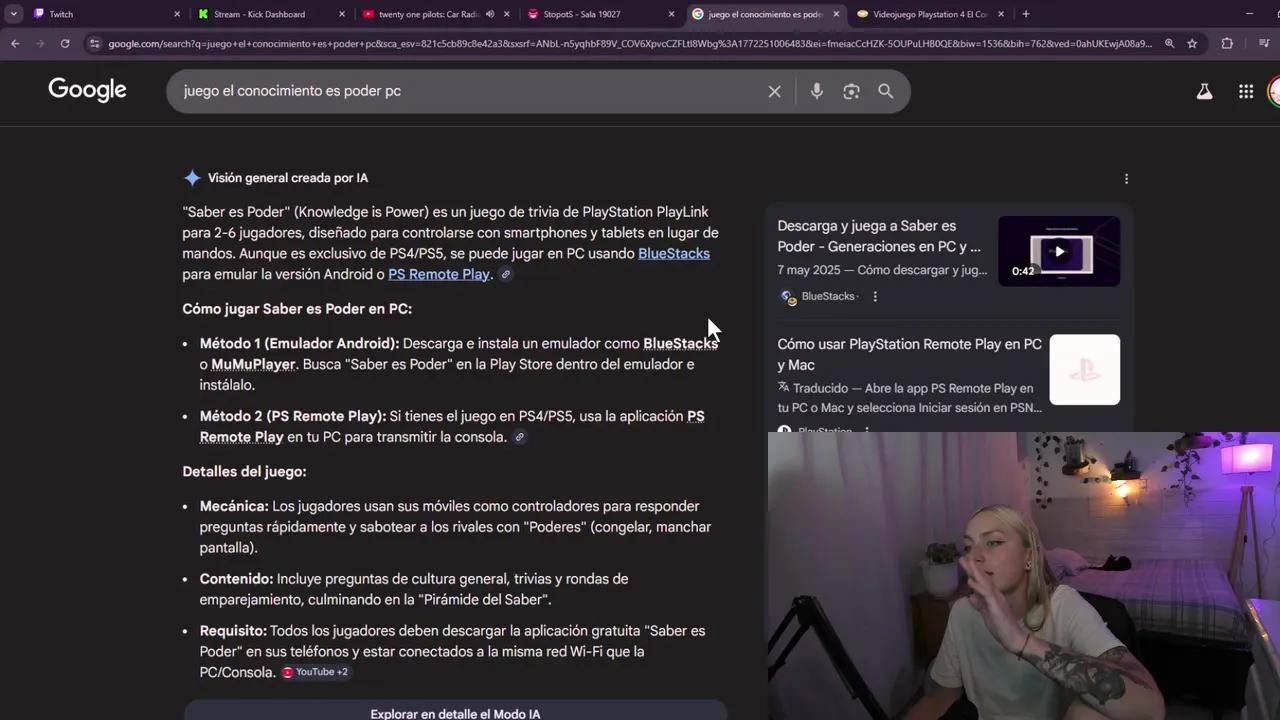Viewport: 1280px width, 720px height.
Task: Play the 0:42 BlueStacks video thumbnail
Action: click(1059, 251)
